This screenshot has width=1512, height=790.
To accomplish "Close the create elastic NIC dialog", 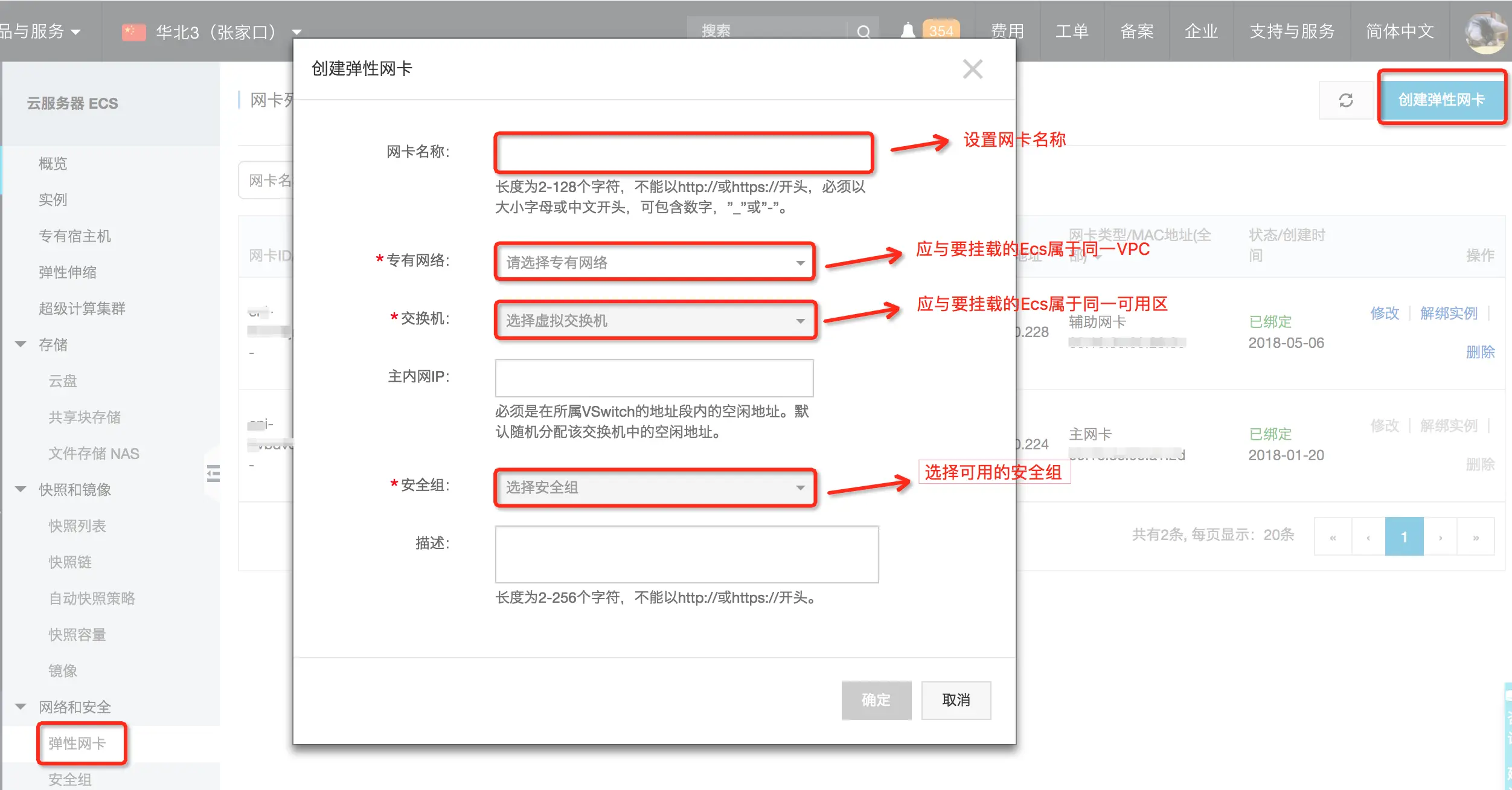I will click(972, 69).
